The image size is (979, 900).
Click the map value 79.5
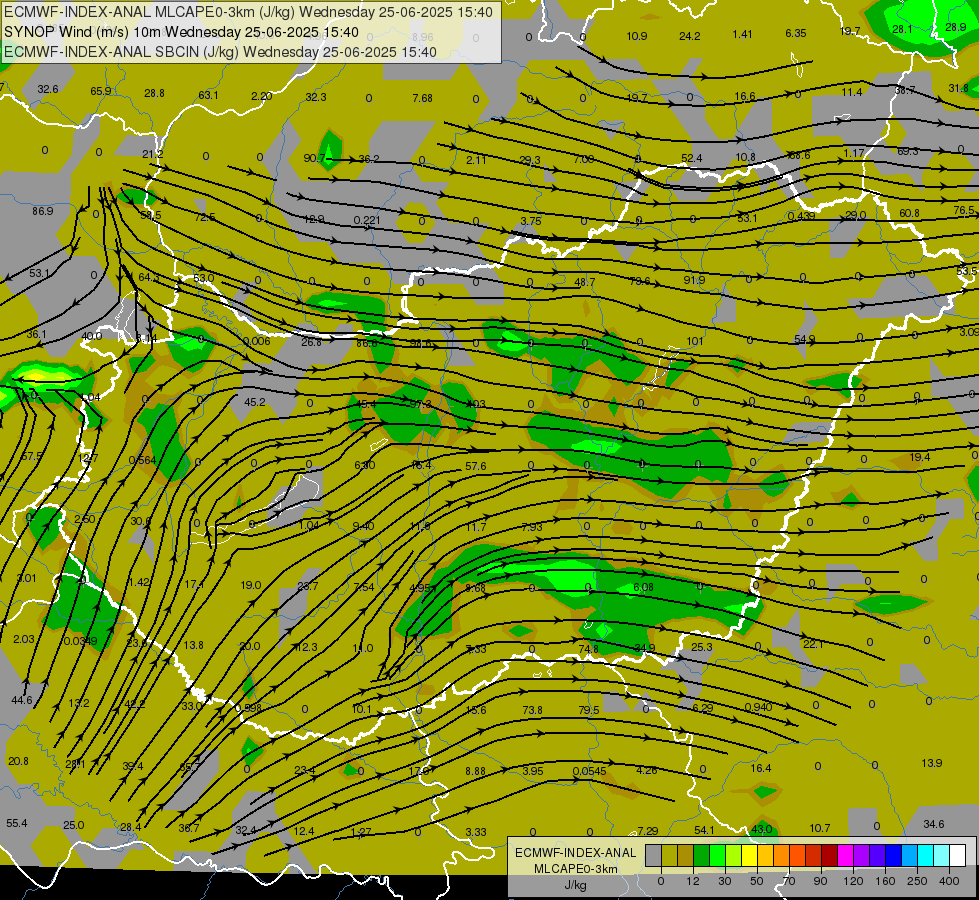[x=589, y=710]
